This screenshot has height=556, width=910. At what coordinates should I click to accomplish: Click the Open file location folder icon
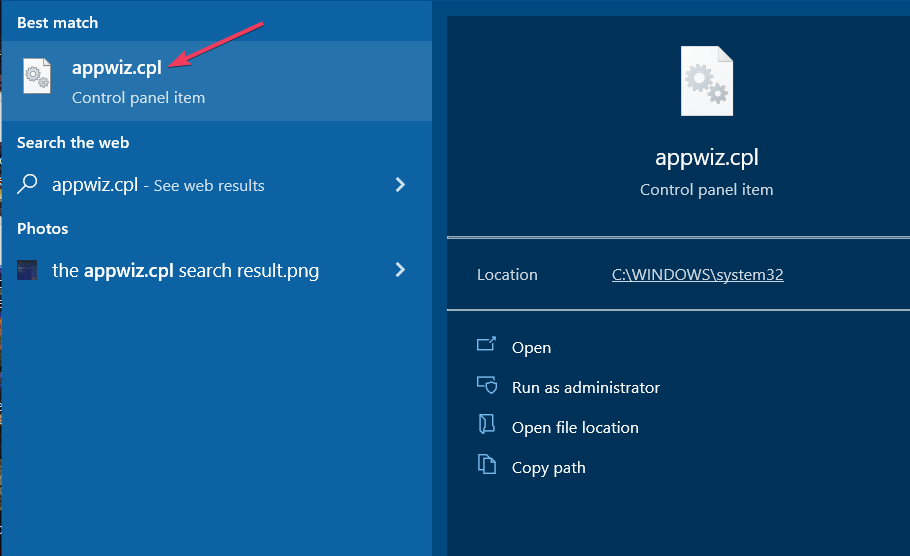(487, 426)
